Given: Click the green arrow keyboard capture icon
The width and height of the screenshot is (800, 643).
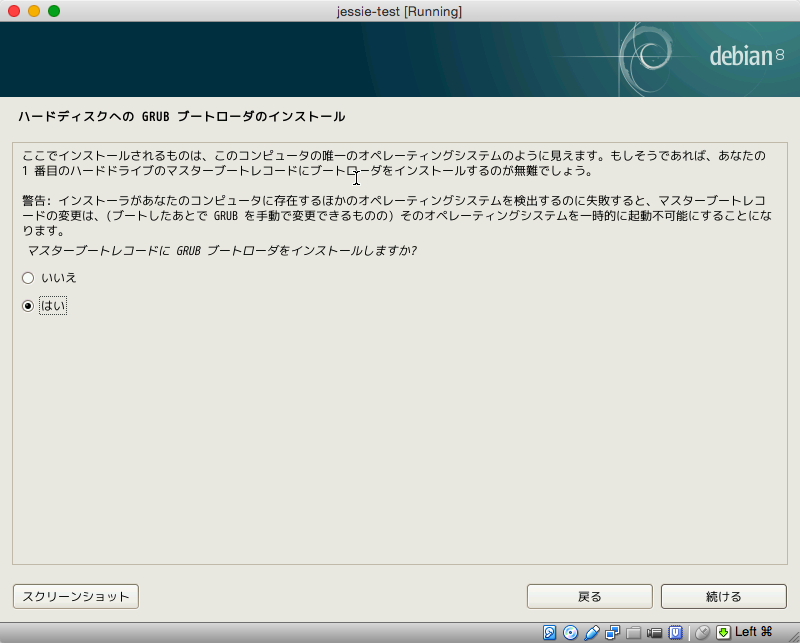Looking at the screenshot, I should pos(723,632).
